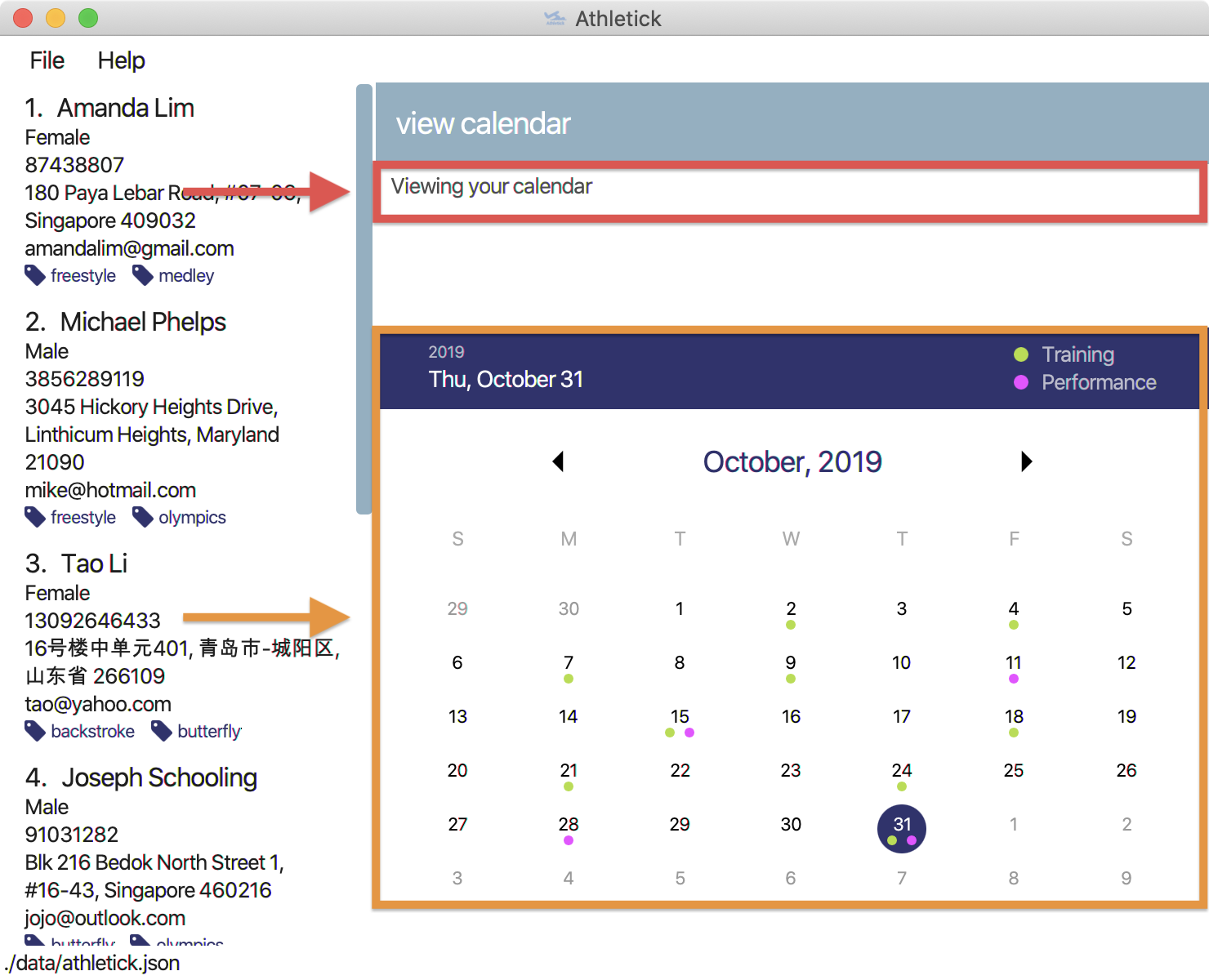Click the olympics tag icon of Michael Phelps

pyautogui.click(x=143, y=518)
